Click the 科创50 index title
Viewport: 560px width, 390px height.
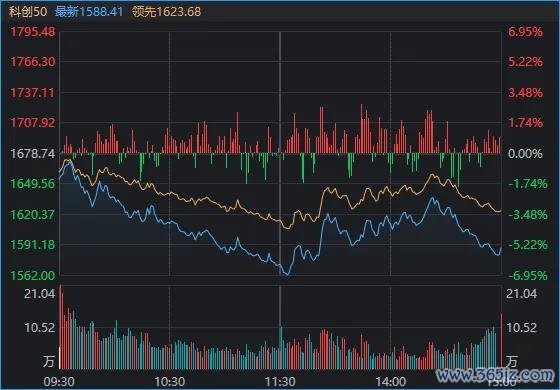tap(28, 12)
